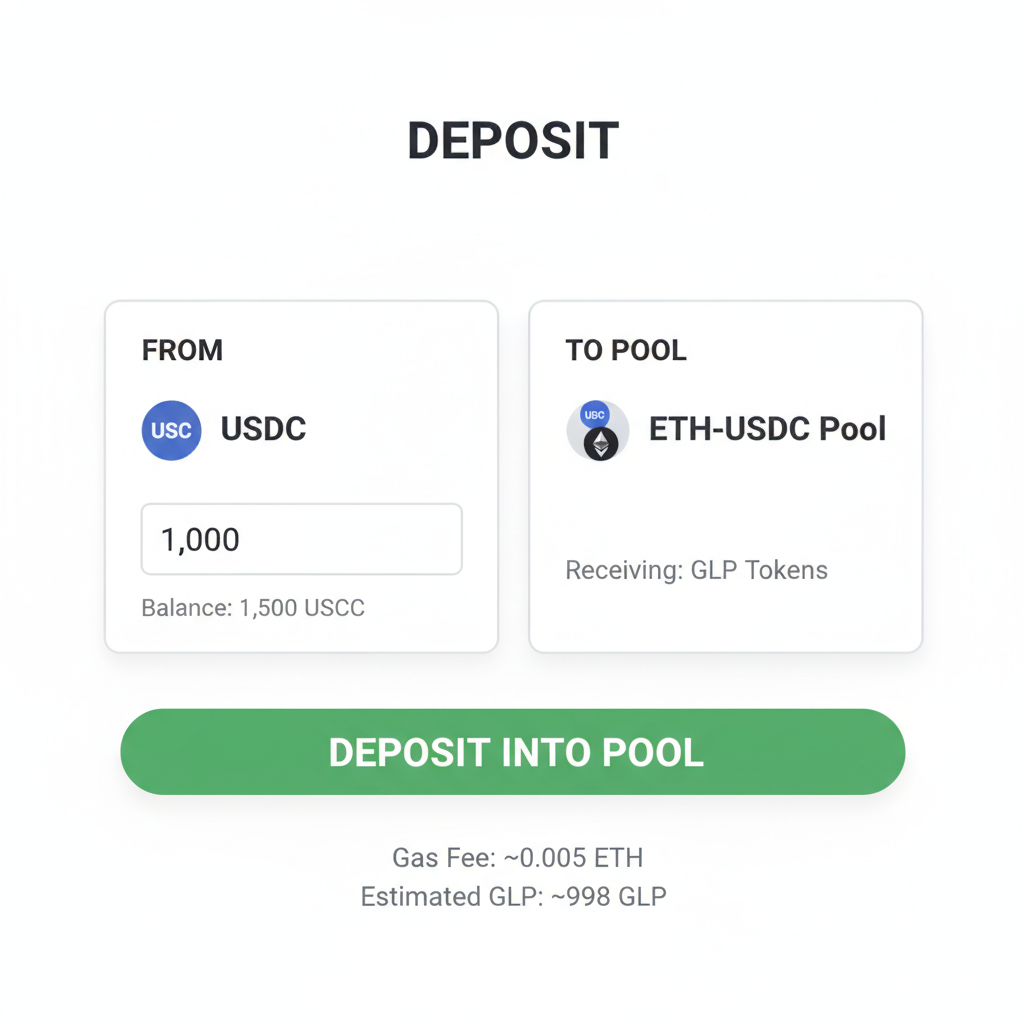
Task: Click the Receiving: GLP Tokens text
Action: click(697, 569)
